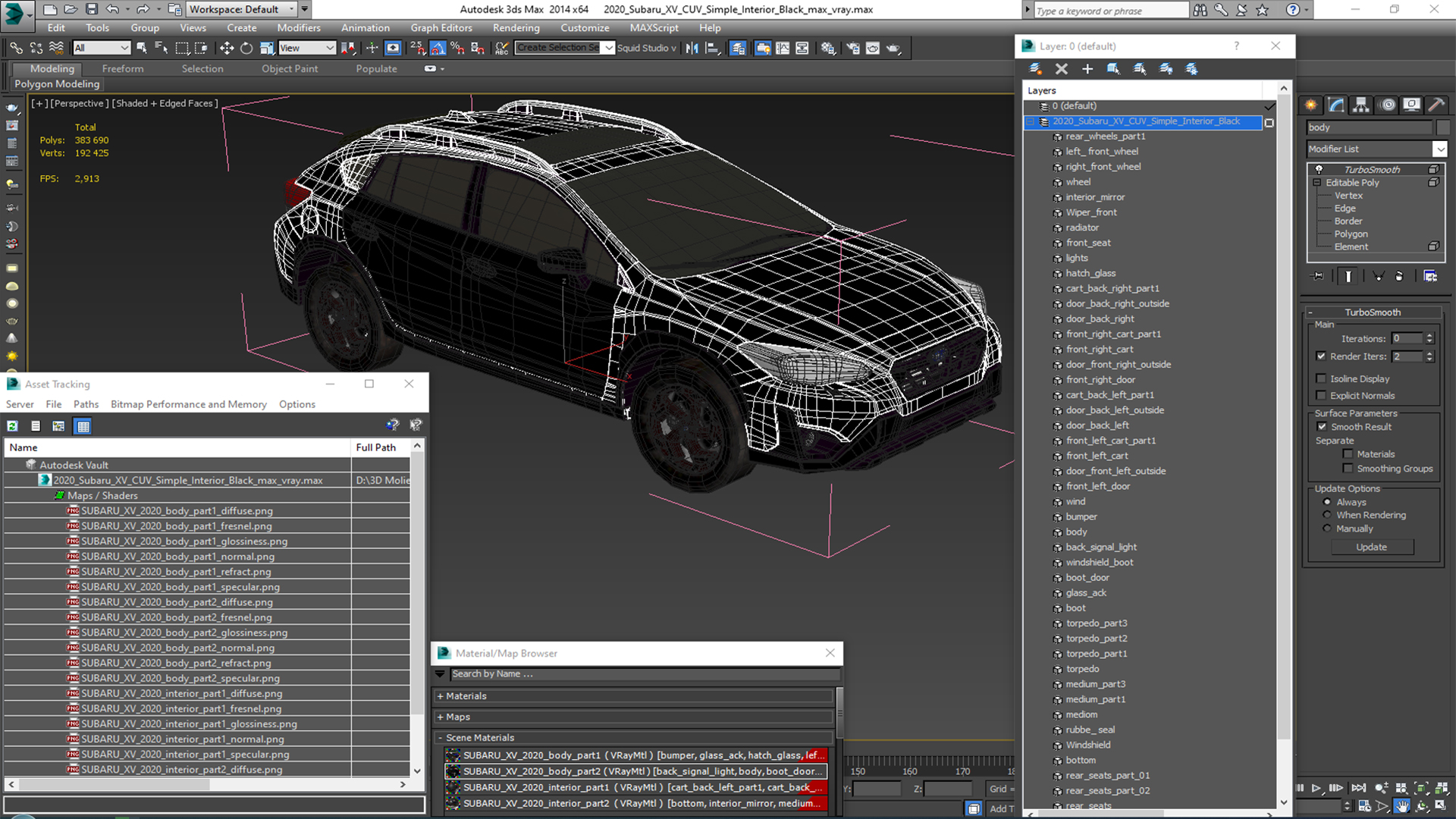Open the Modifiers menu
This screenshot has height=819, width=1456.
coord(299,28)
